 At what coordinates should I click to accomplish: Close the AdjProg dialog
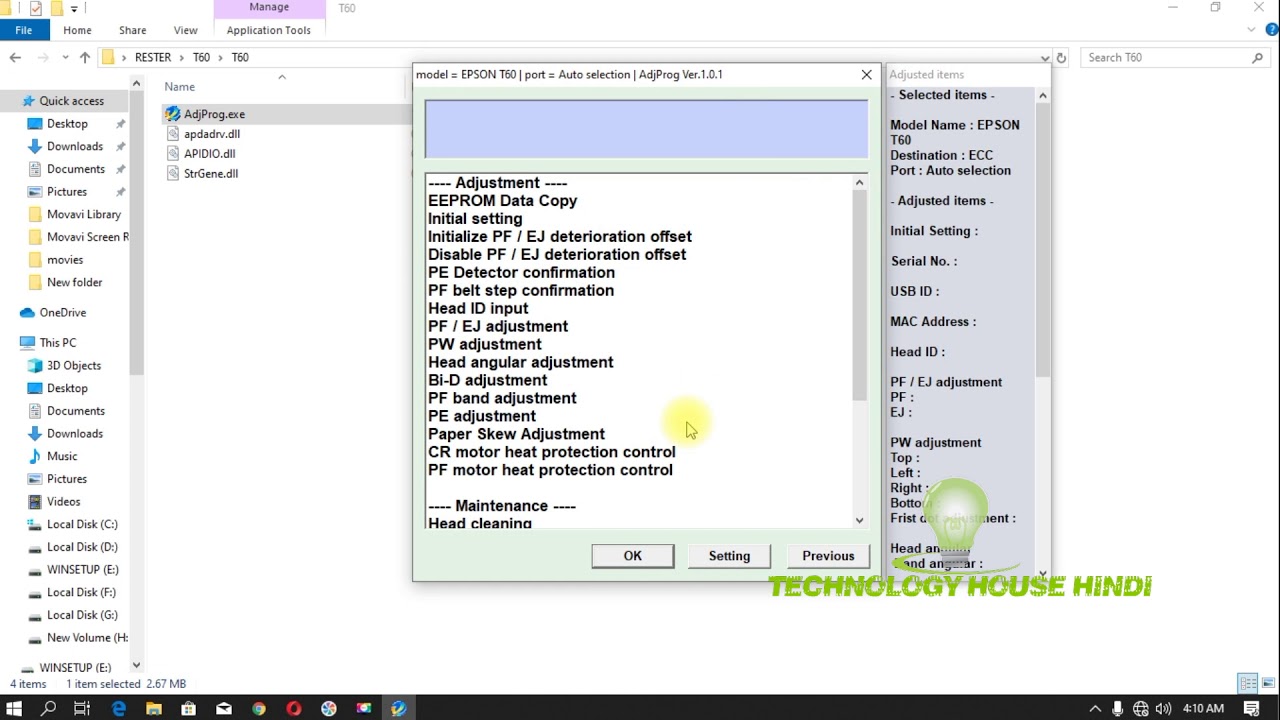pos(866,75)
